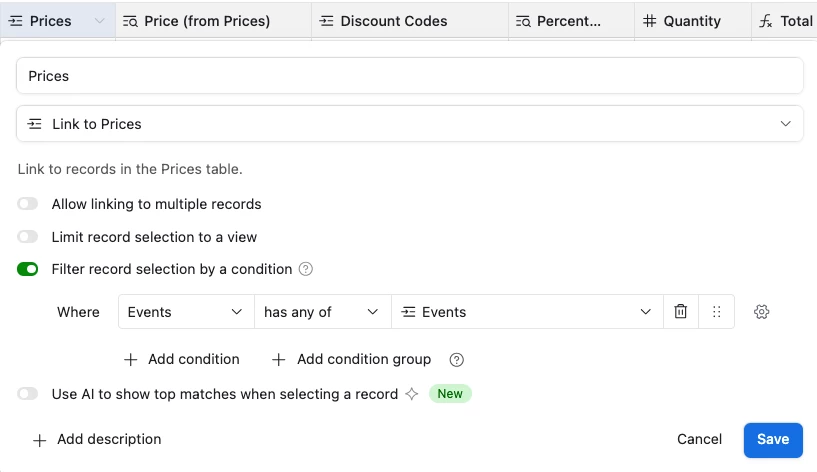
Task: Click help icon next to Add condition group
Action: [x=457, y=360]
